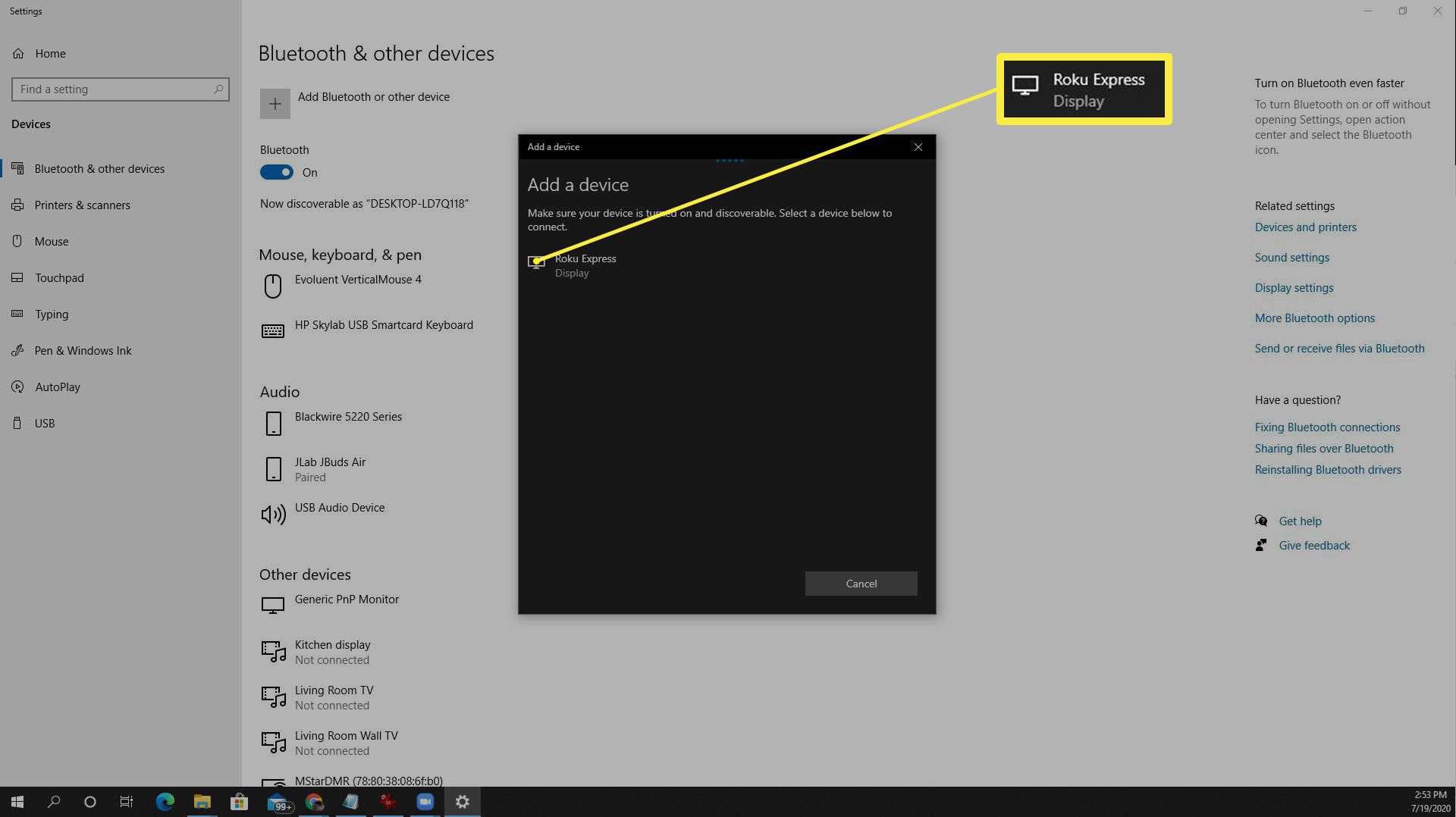1456x817 pixels.
Task: Select Evoluent VerticalMouse 4 device
Action: click(357, 280)
